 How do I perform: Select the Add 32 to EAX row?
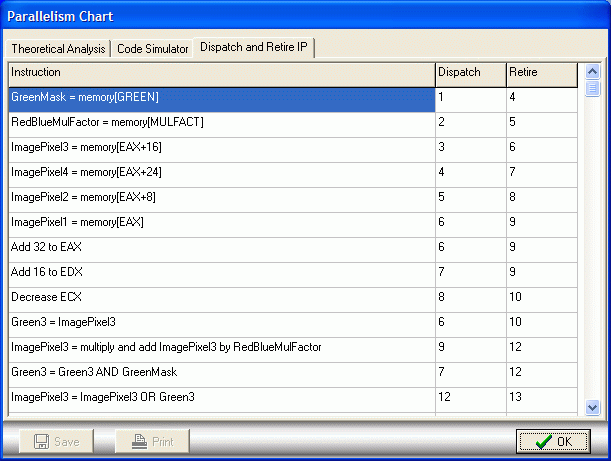(x=221, y=248)
